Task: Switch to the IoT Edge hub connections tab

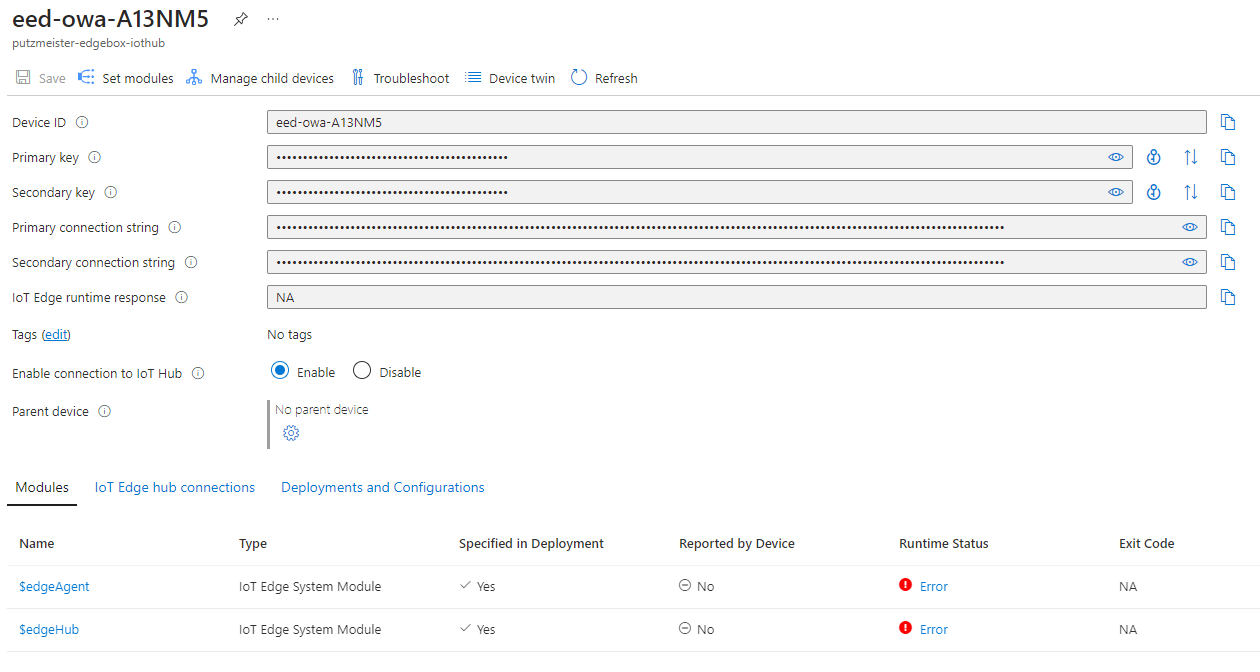Action: coord(175,487)
